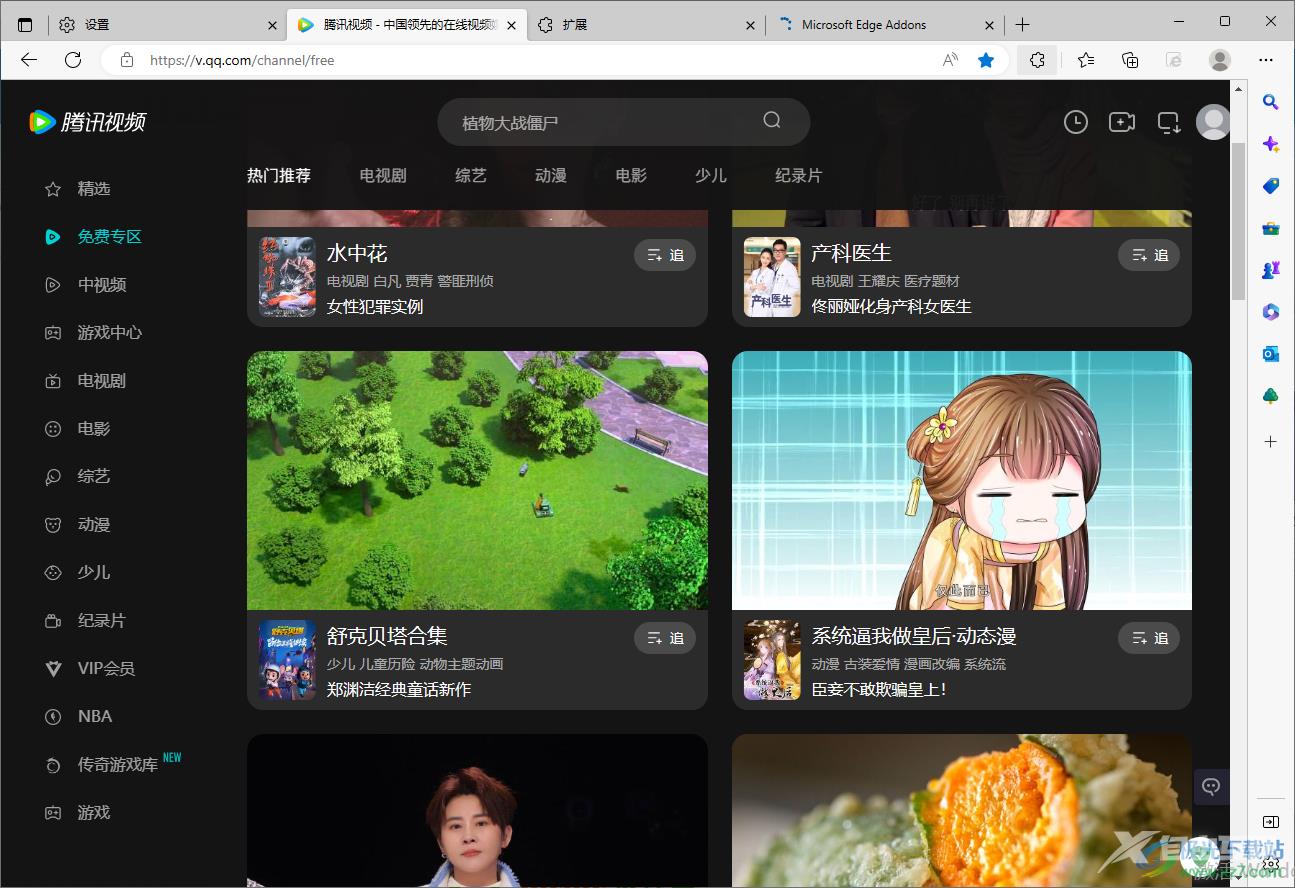Open the Outlook icon in Edge sidebar
1295x888 pixels.
(1270, 354)
